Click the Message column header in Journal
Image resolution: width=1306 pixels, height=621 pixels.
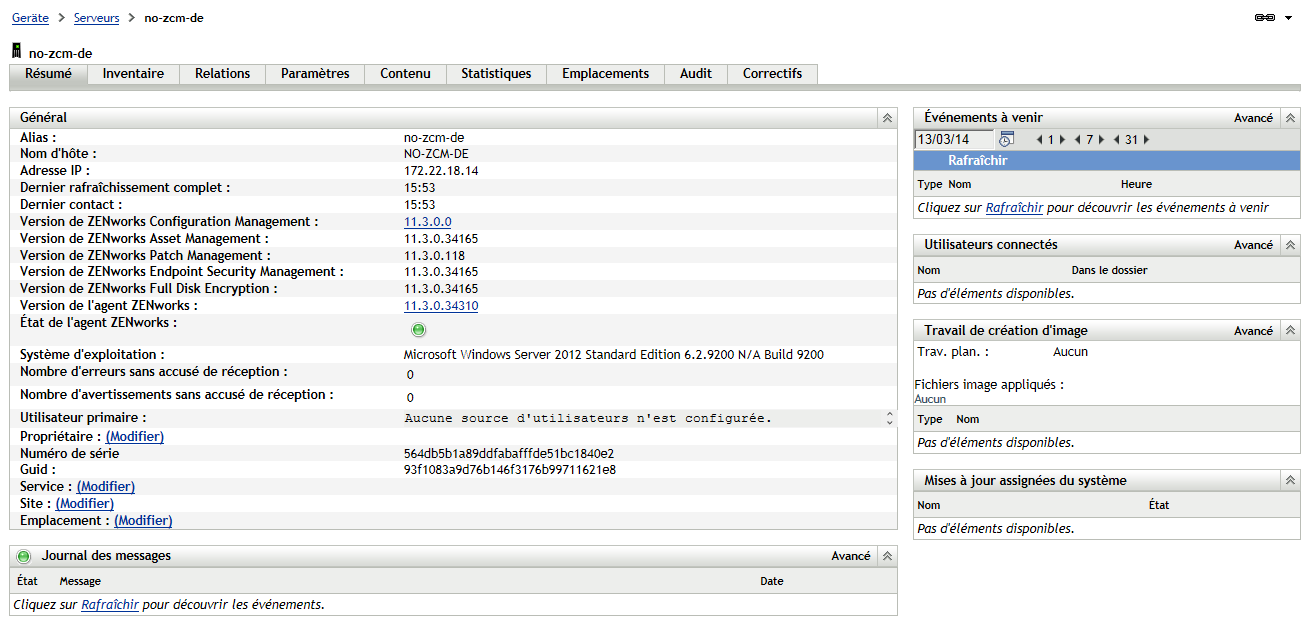[x=80, y=581]
